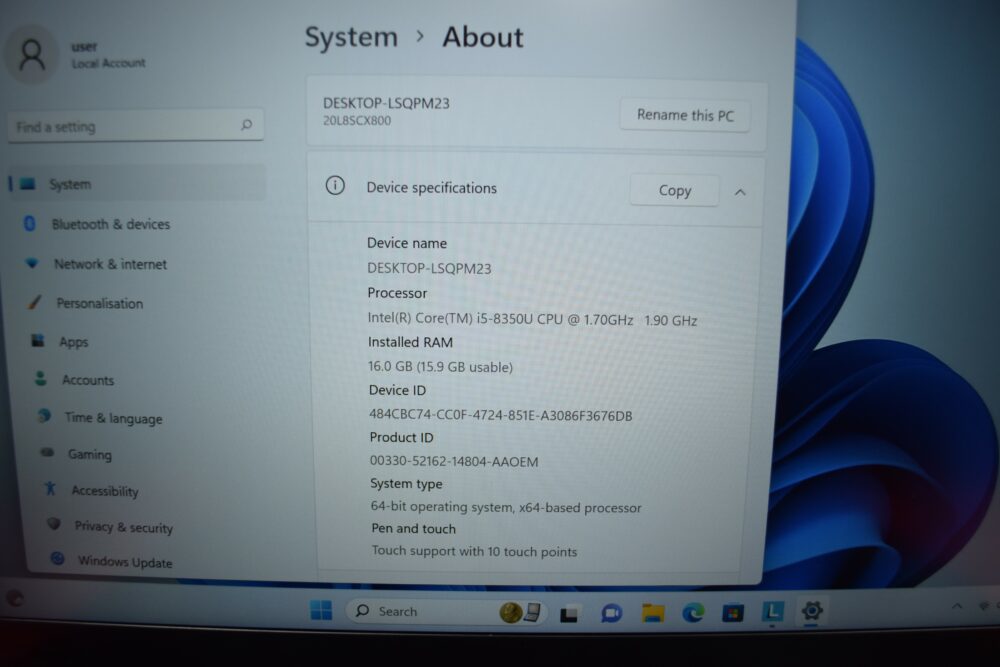
Task: Click Touch support with 10 touch points
Action: tap(474, 551)
